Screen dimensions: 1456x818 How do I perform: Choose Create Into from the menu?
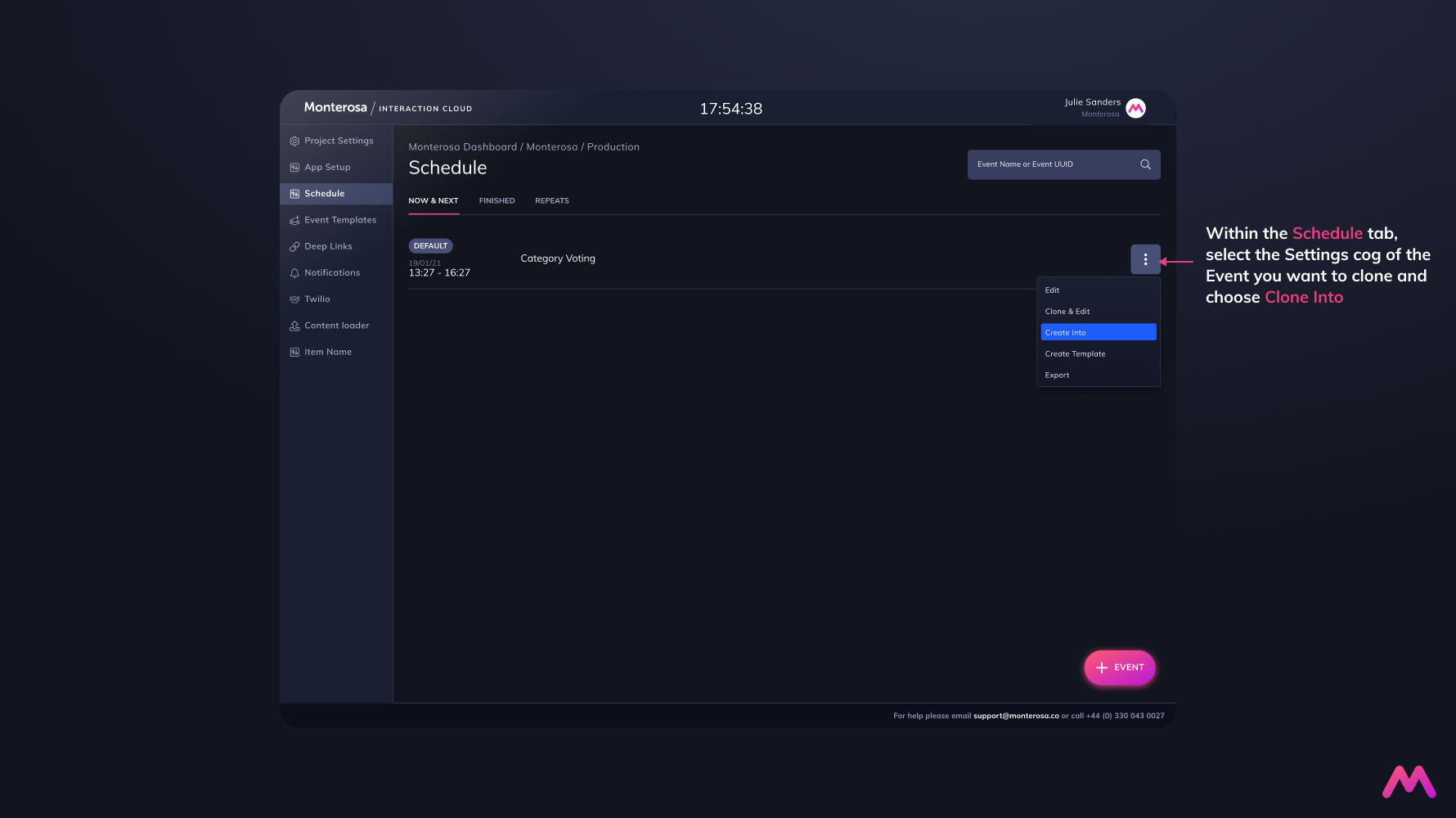point(1099,332)
